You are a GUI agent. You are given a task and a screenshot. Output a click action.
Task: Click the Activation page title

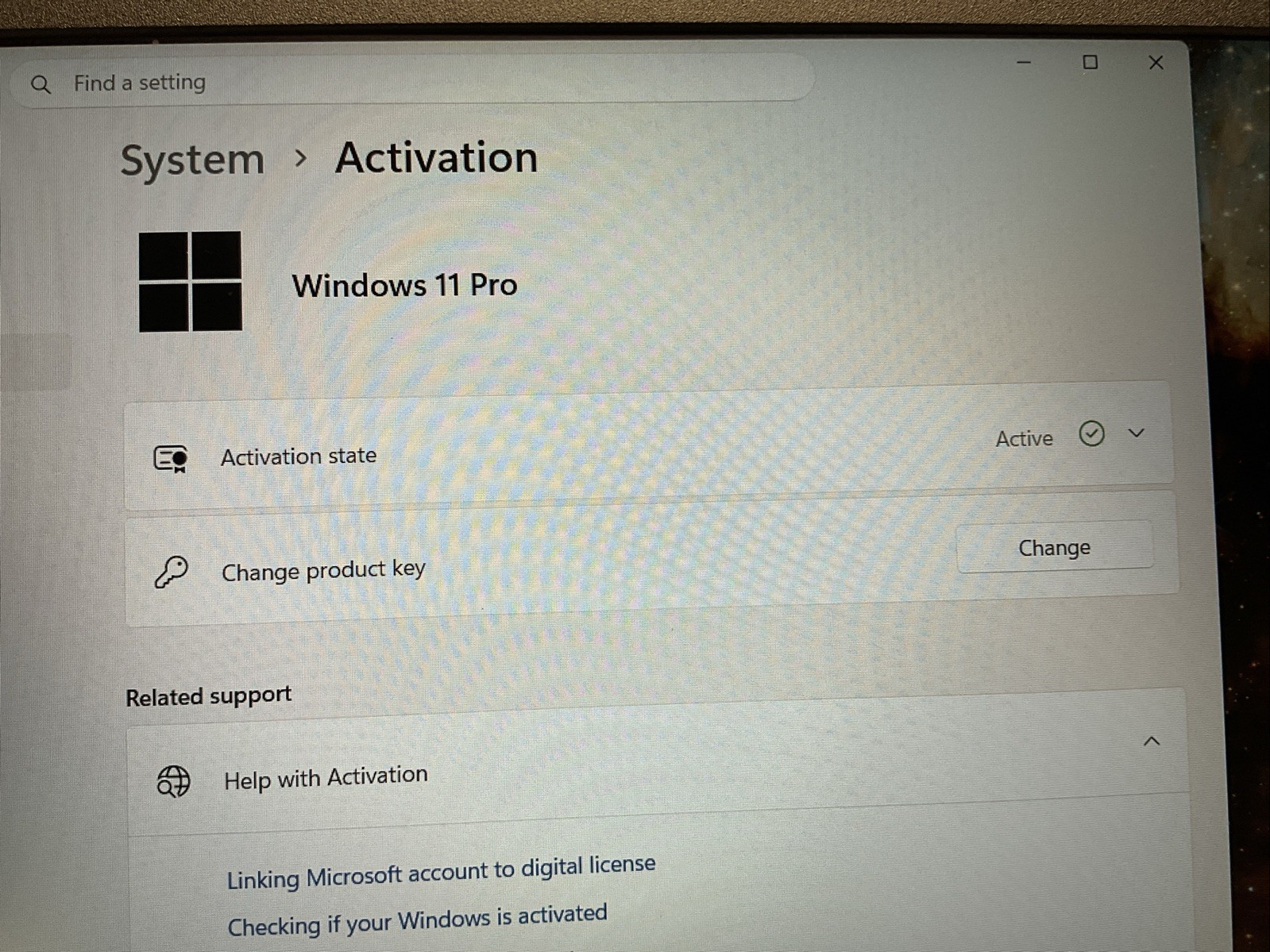pyautogui.click(x=436, y=157)
